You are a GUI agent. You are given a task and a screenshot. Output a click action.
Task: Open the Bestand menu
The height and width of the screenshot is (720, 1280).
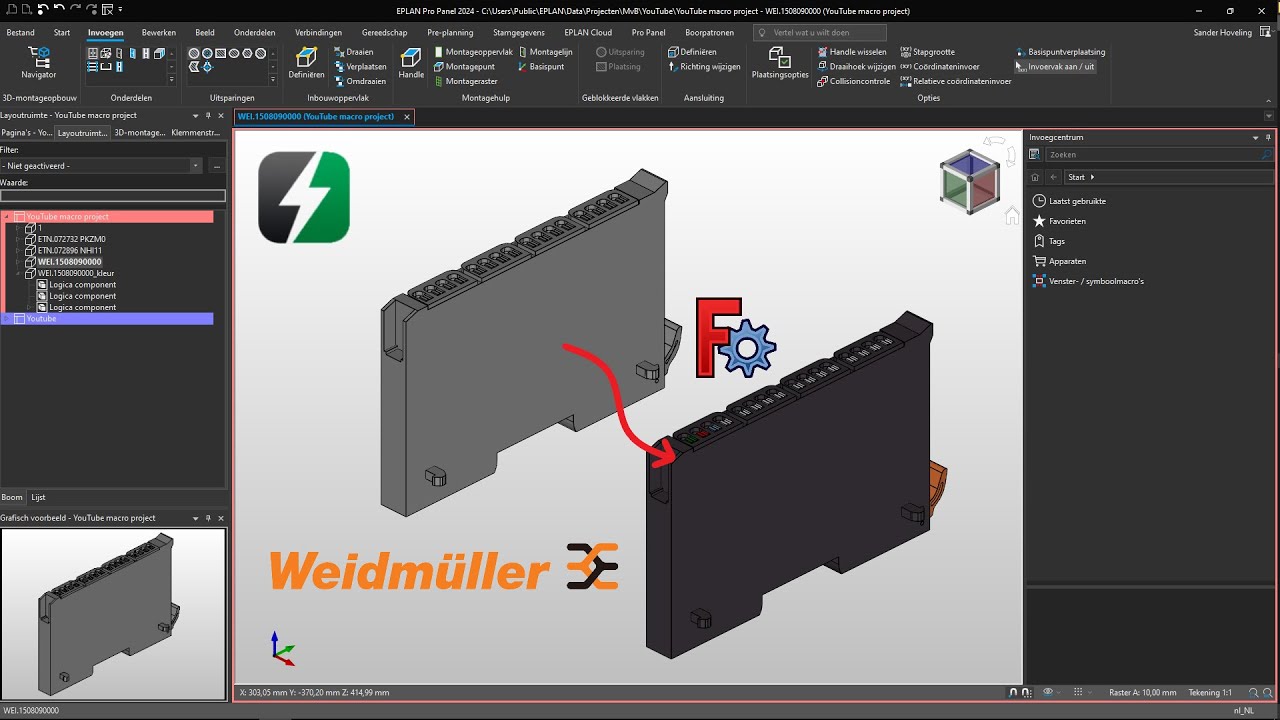pos(20,32)
